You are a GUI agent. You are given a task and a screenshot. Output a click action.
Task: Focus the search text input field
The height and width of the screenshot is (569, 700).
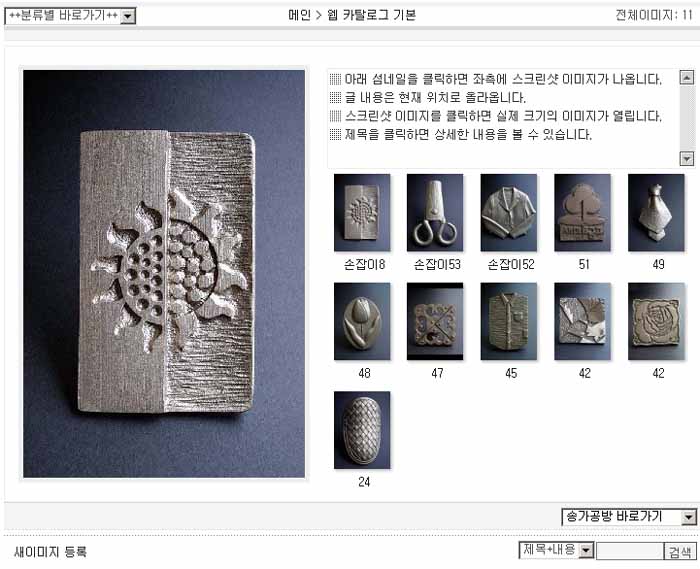click(x=630, y=552)
